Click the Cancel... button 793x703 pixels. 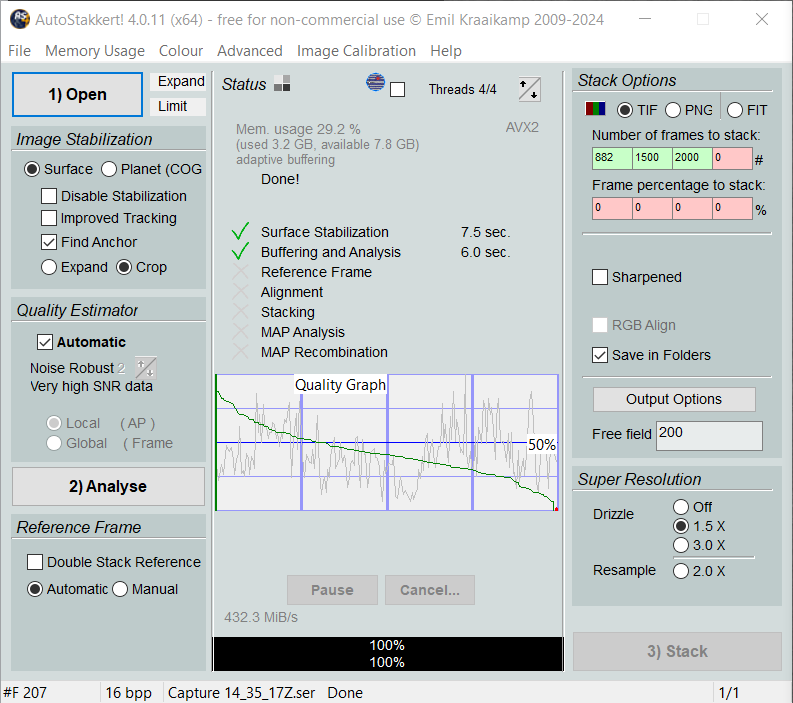pyautogui.click(x=430, y=590)
